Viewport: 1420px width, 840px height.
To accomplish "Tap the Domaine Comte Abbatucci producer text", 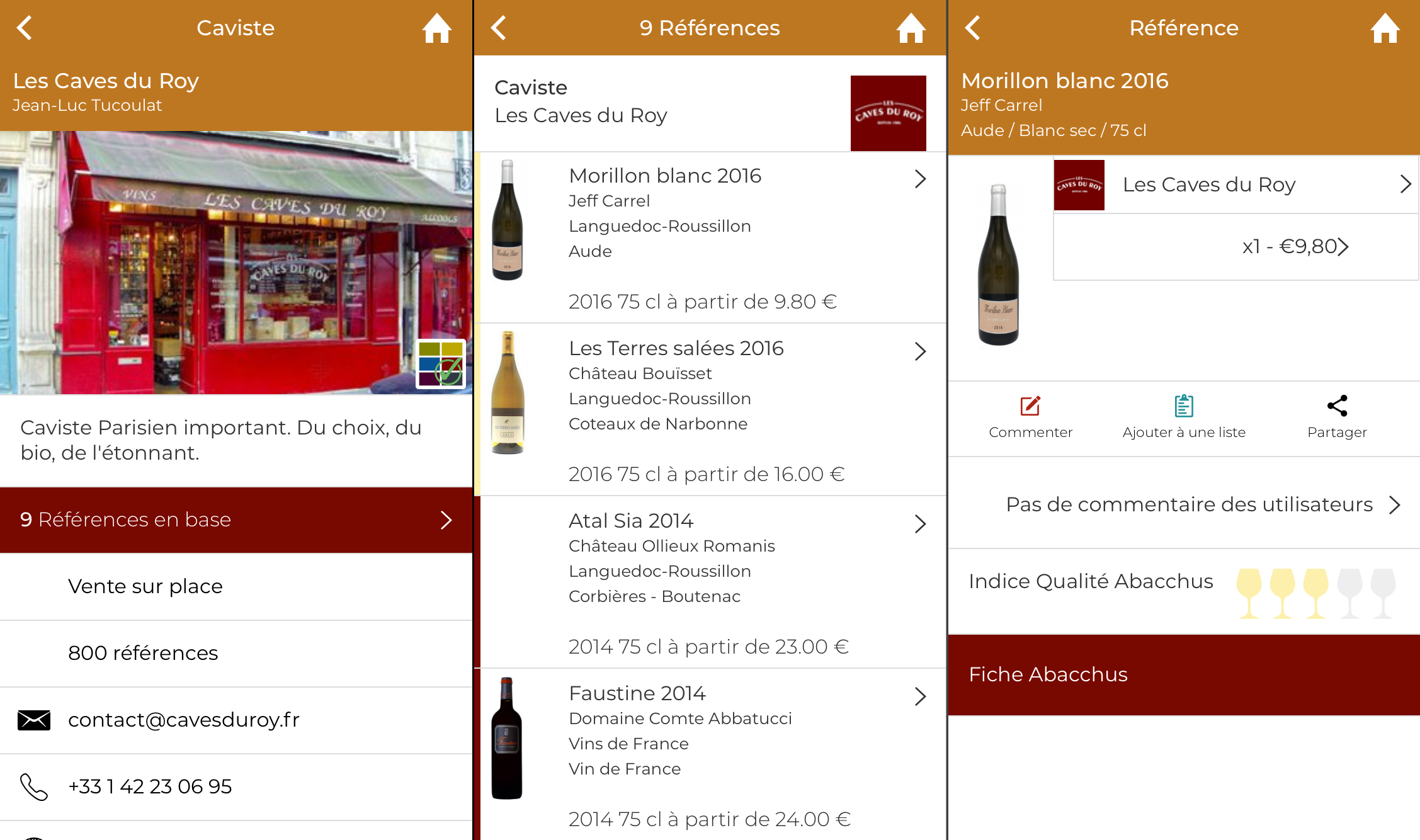I will (x=680, y=718).
